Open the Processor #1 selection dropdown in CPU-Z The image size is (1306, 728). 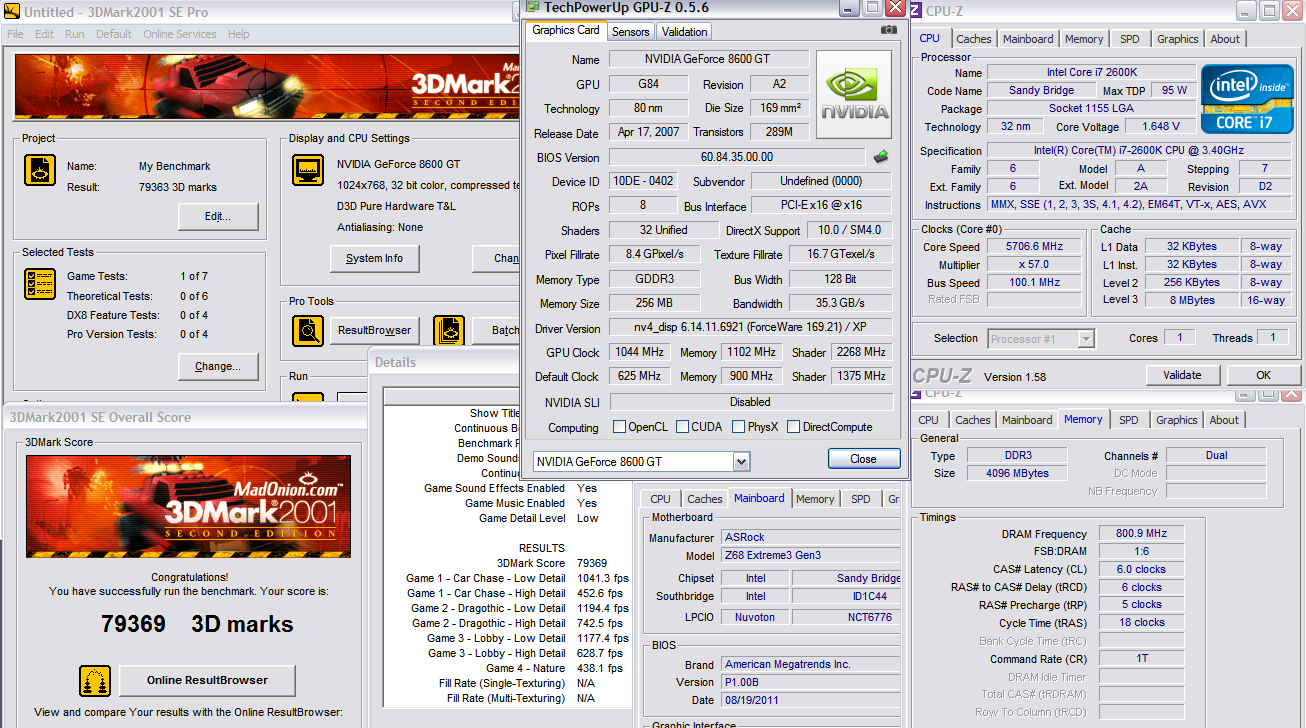1086,339
